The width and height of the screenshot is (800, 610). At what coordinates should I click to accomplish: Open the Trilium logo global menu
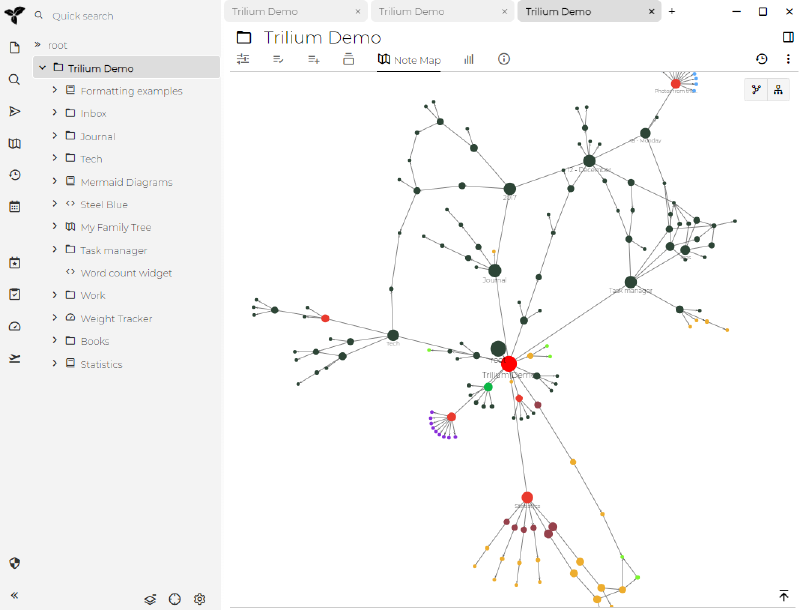tap(14, 15)
